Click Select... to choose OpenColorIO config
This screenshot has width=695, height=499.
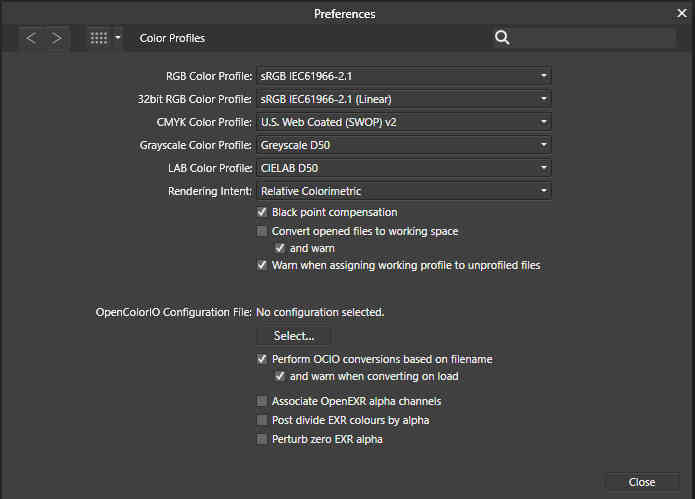click(294, 336)
